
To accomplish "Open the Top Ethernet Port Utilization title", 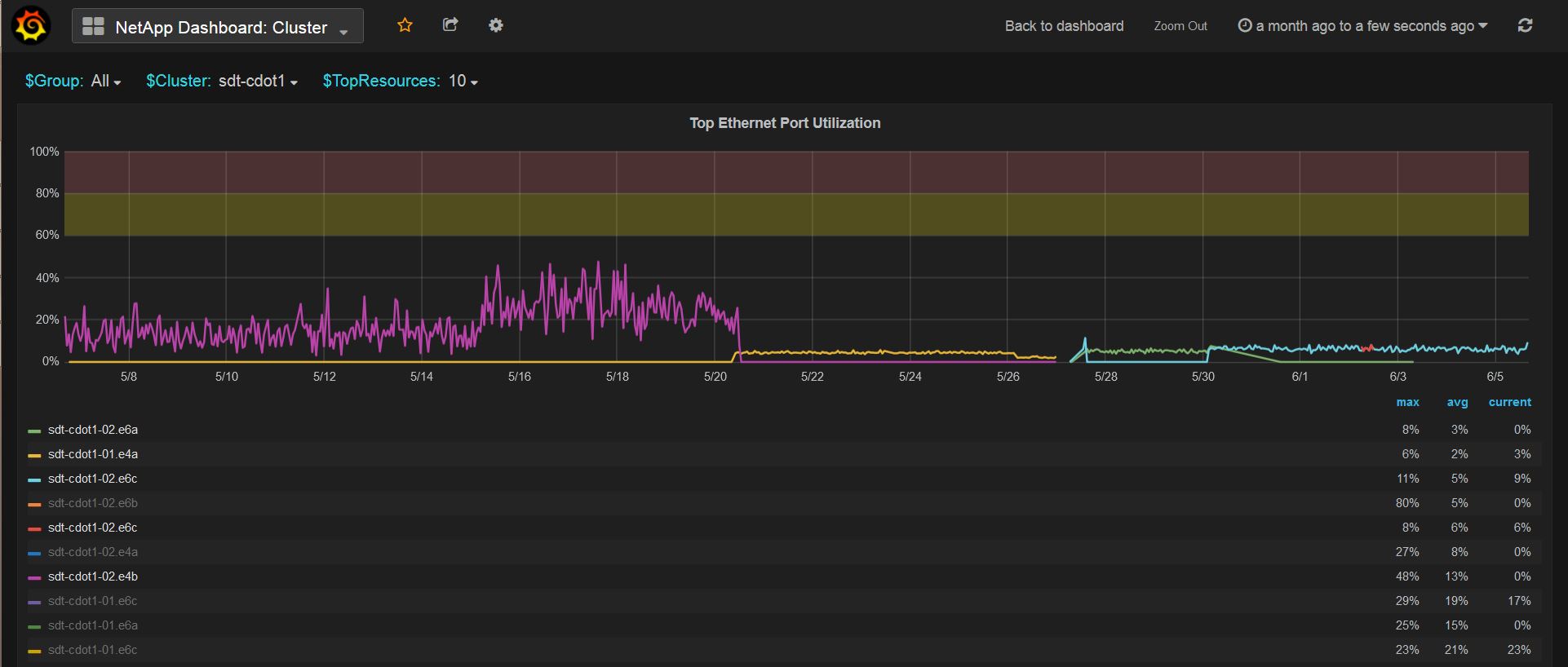I will (785, 123).
